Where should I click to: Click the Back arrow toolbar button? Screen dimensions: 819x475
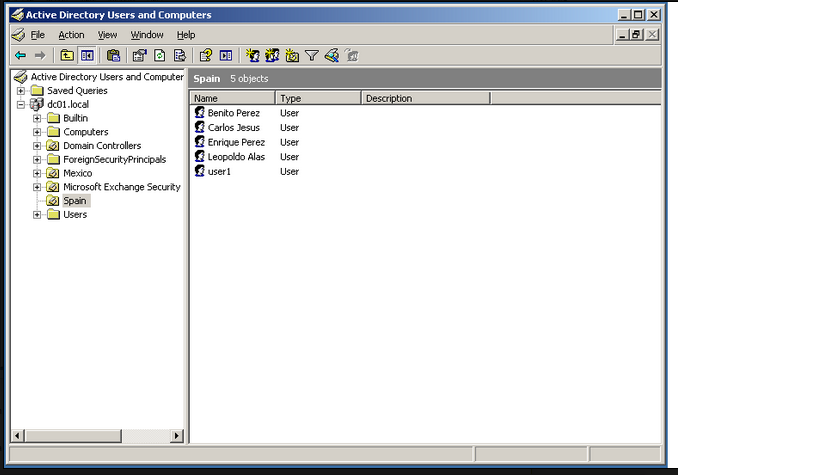[x=20, y=55]
